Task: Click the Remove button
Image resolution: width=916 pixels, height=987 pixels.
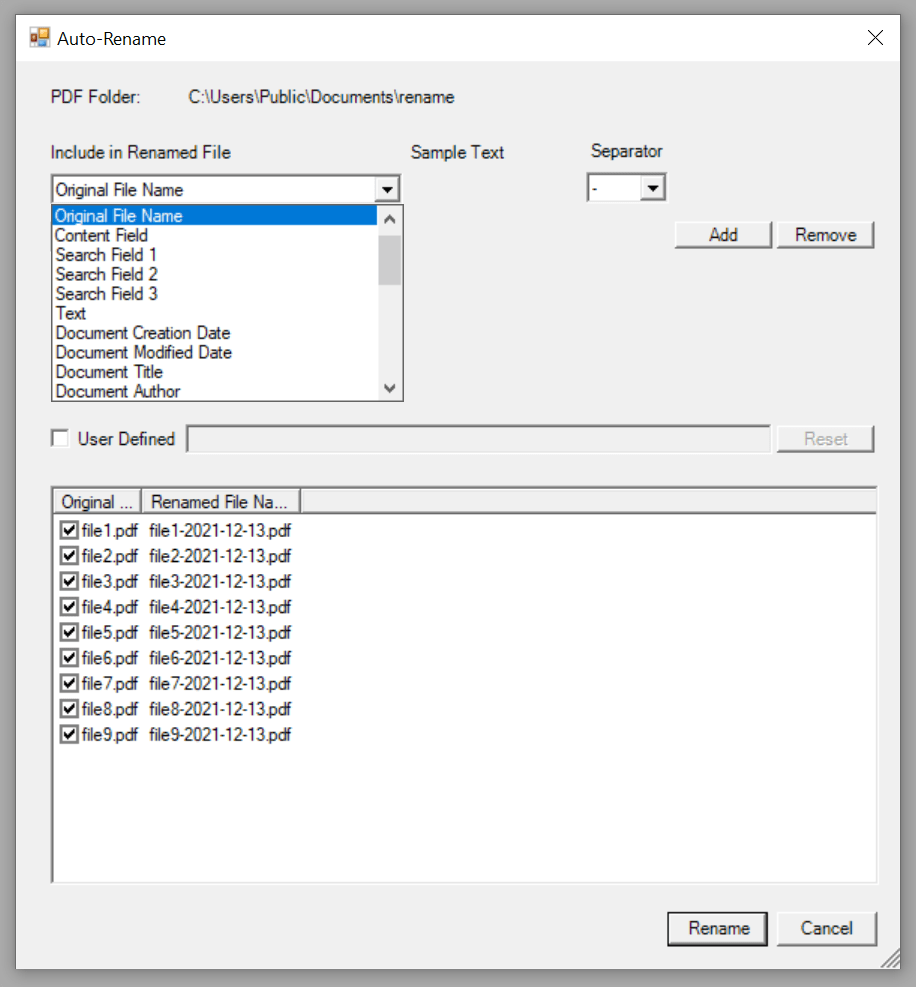Action: tap(825, 234)
